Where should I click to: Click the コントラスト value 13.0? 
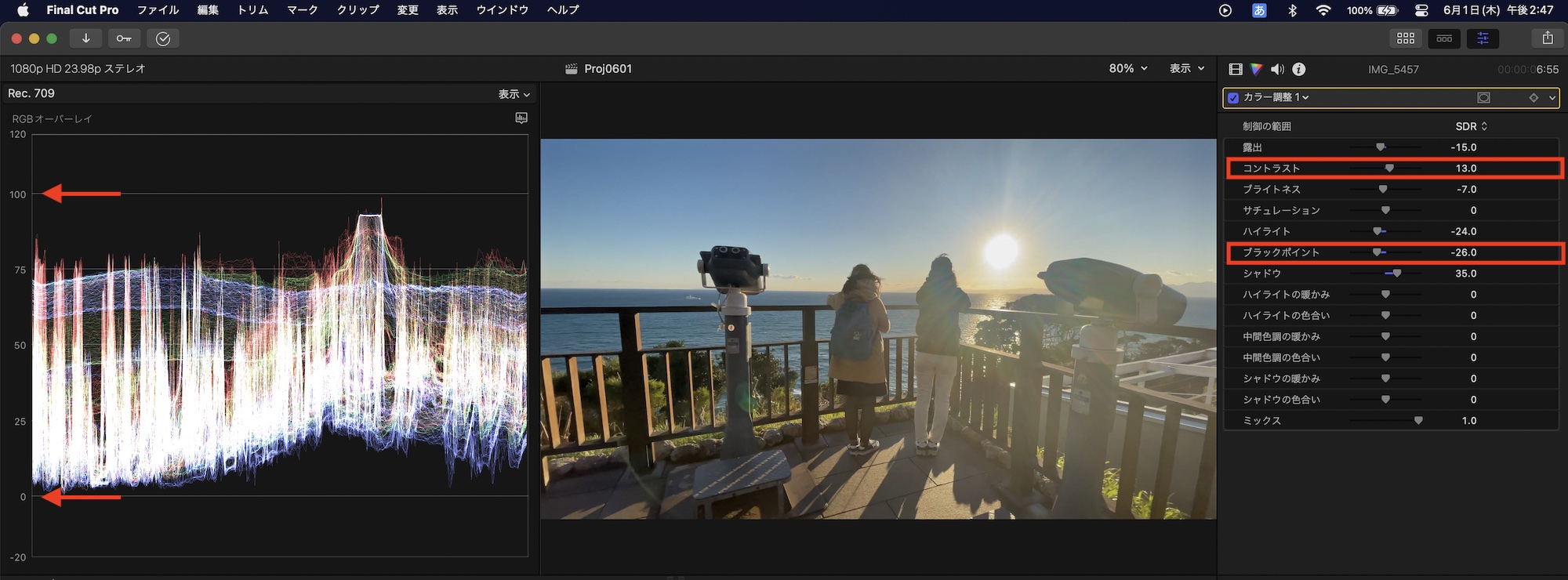tap(1466, 169)
